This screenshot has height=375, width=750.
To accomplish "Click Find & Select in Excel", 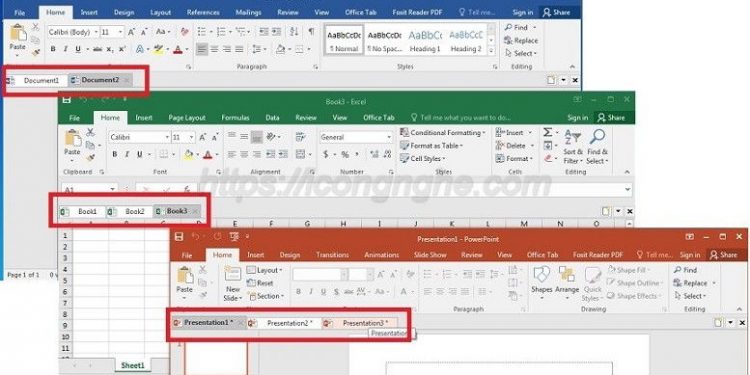I will pyautogui.click(x=597, y=146).
